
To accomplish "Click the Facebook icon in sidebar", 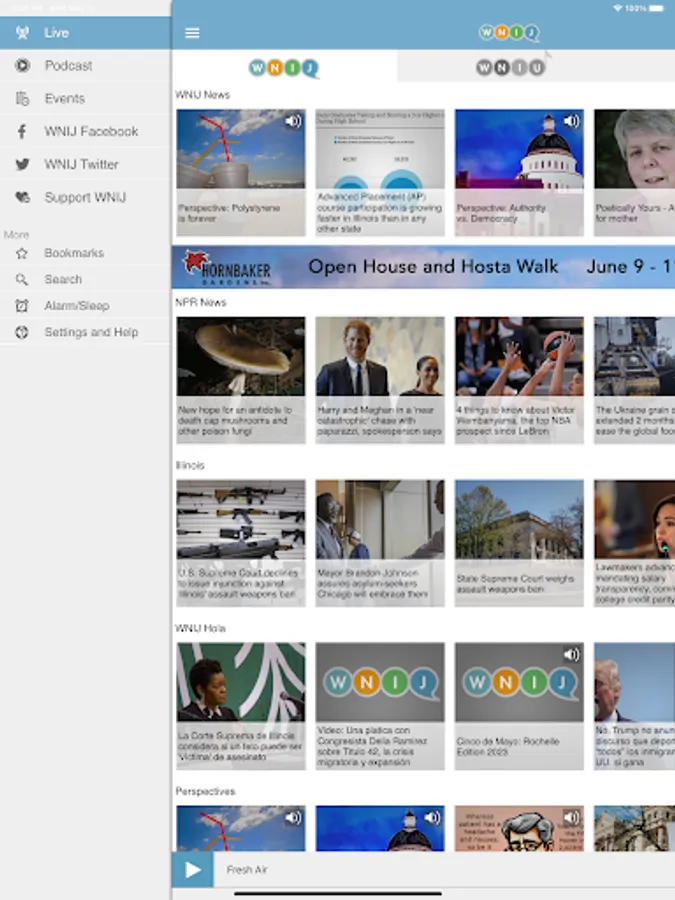I will (22, 131).
